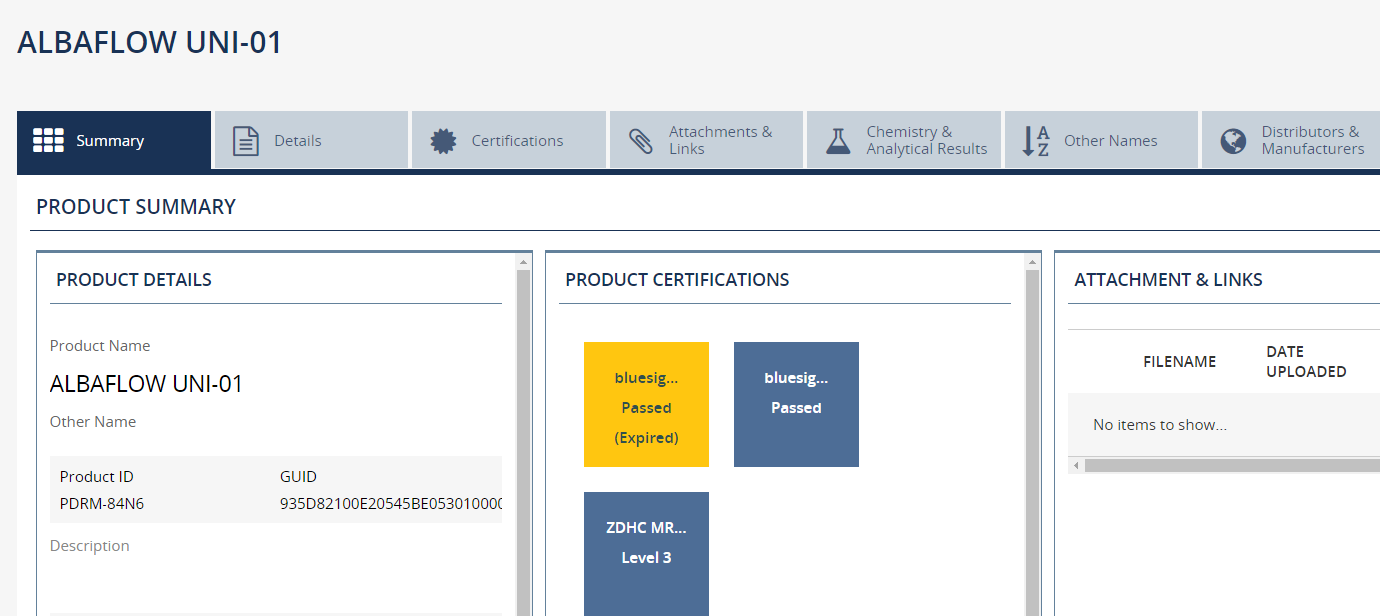Select the expired yellow bluesign certification tile
This screenshot has width=1380, height=616.
point(646,404)
